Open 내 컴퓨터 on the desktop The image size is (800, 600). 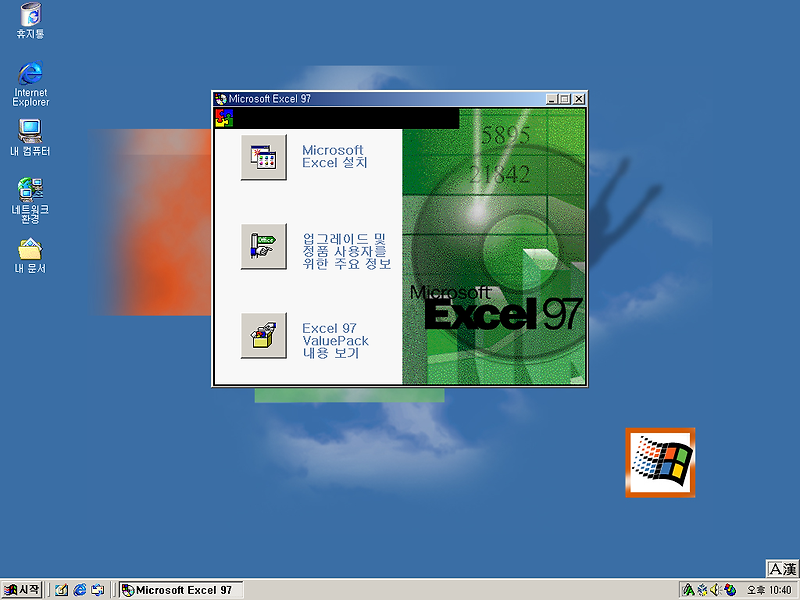click(x=29, y=133)
